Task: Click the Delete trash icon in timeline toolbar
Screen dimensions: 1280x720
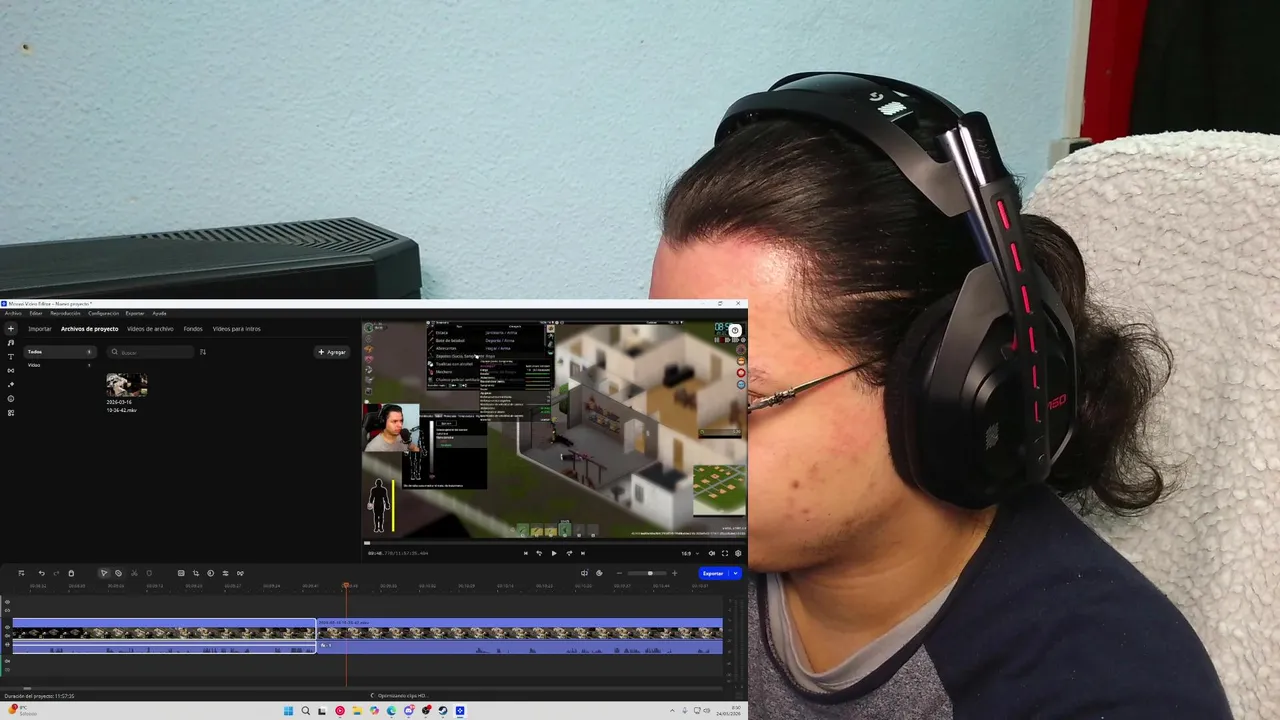Action: tap(71, 573)
